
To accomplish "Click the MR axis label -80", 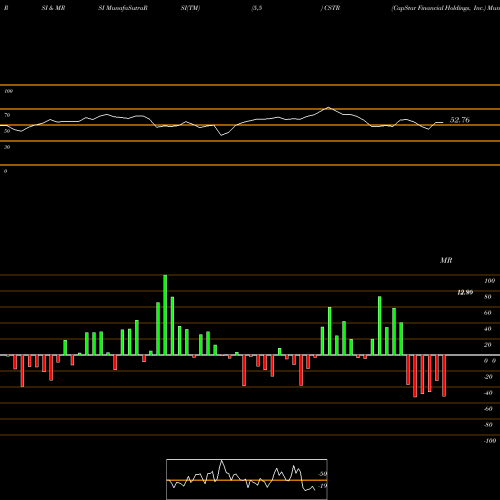I will [x=488, y=425].
